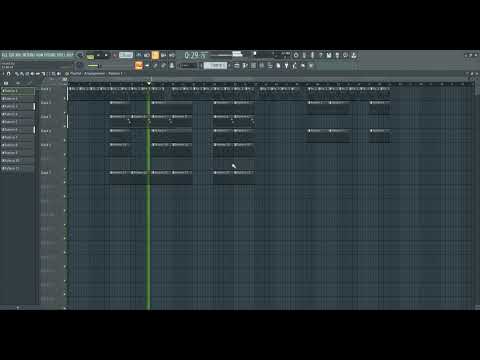Click the tempo display field
Screen dimensions: 480x360
[126, 55]
